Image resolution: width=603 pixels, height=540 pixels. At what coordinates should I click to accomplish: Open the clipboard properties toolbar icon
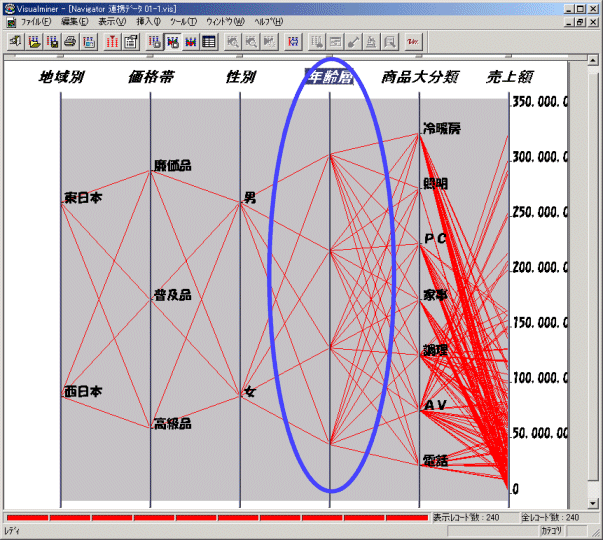[x=130, y=42]
